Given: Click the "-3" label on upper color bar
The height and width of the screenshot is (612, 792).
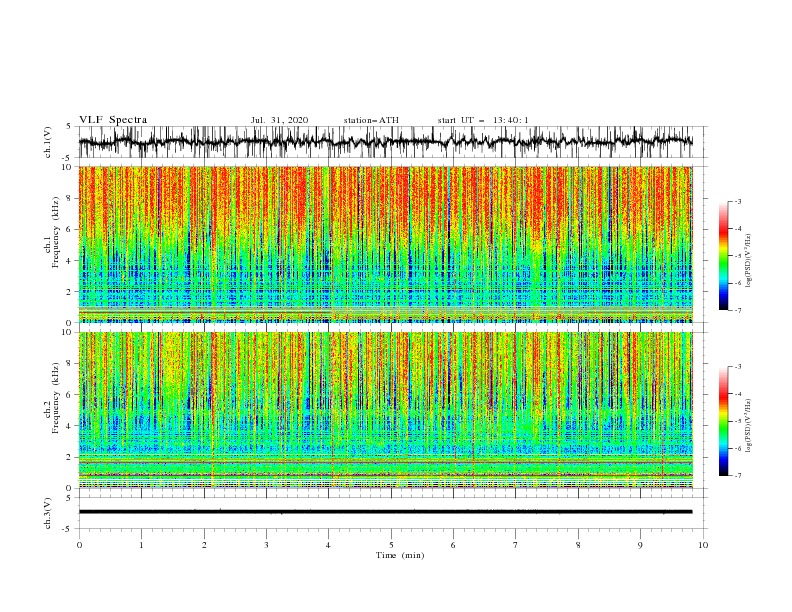Looking at the screenshot, I should click(738, 201).
